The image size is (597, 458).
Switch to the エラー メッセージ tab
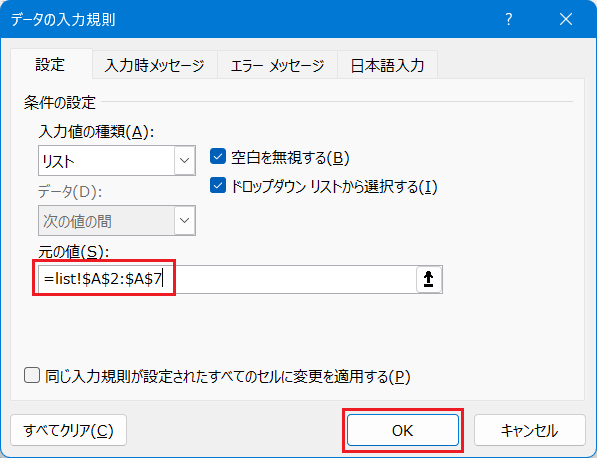(277, 65)
